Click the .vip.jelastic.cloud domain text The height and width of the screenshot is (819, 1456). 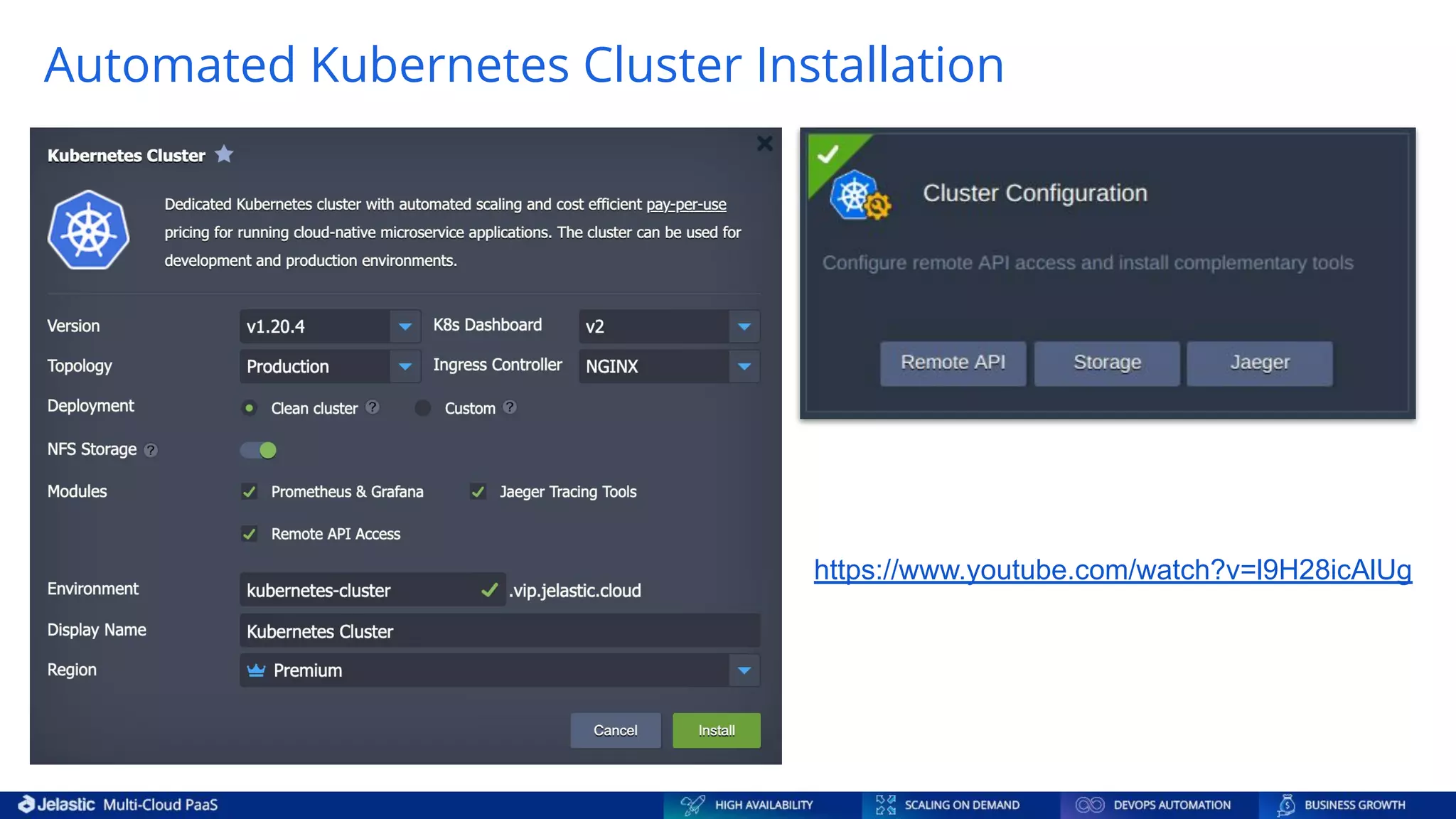(575, 590)
